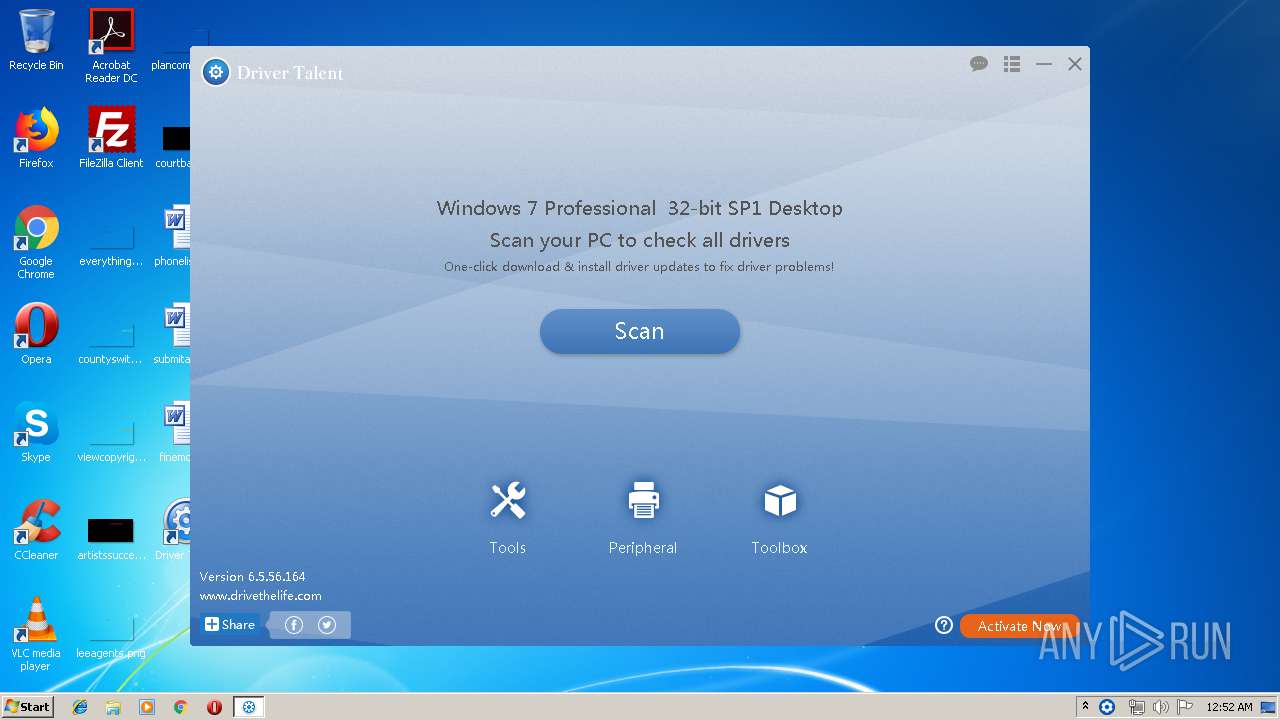Open viewcopyrig... desktop file

111,440
